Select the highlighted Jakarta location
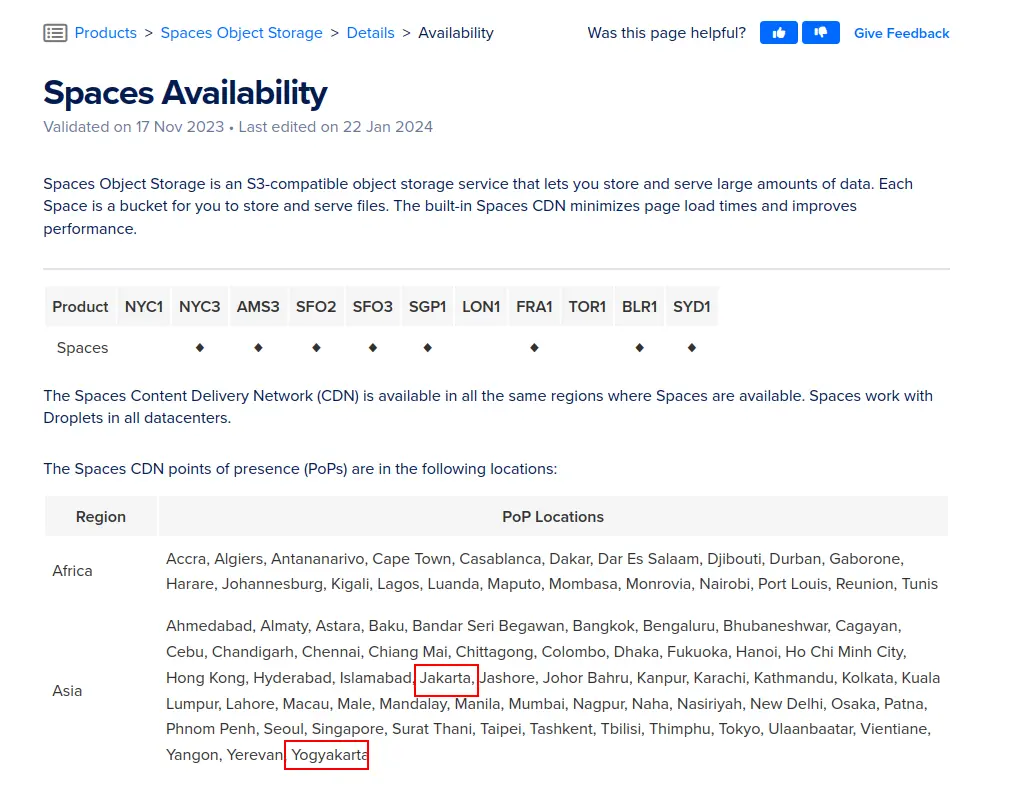The height and width of the screenshot is (785, 1010). click(x=446, y=679)
